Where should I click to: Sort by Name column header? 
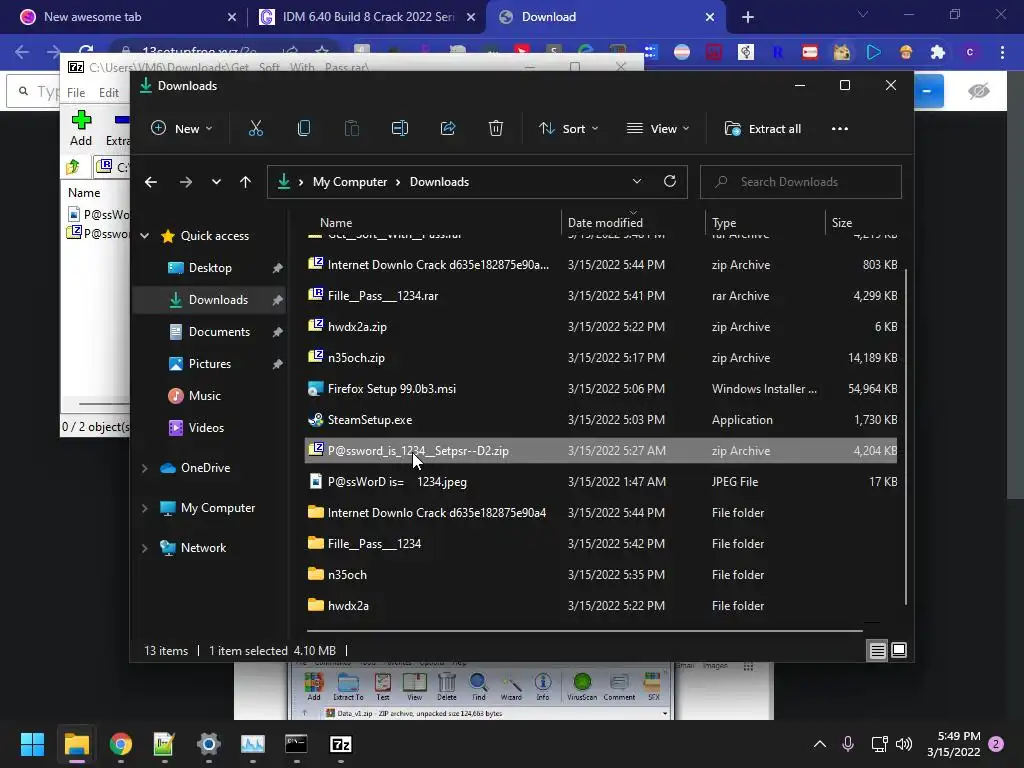336,223
